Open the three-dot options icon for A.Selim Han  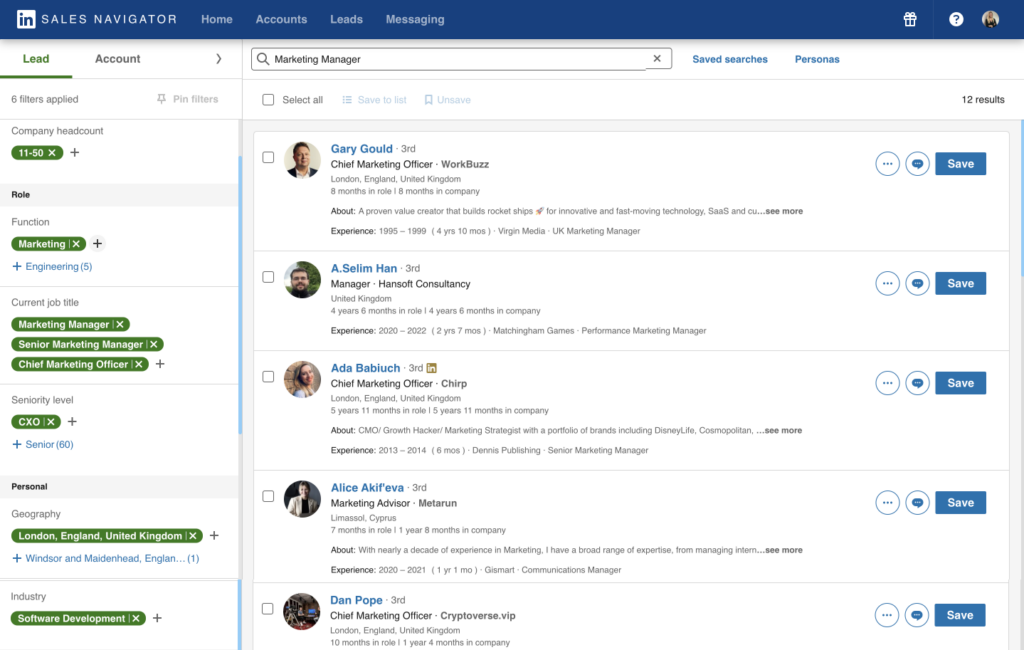(x=887, y=283)
